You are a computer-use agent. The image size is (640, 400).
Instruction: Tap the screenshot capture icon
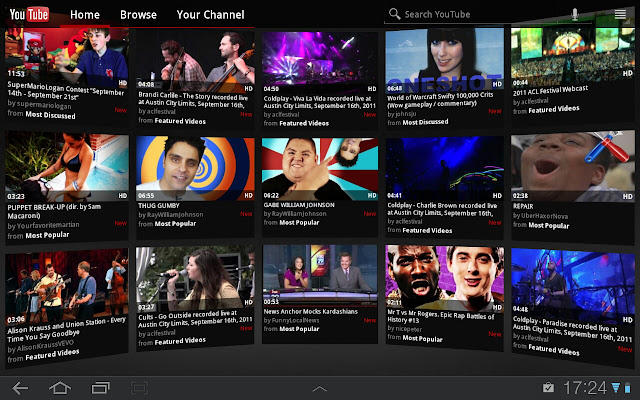coord(139,388)
